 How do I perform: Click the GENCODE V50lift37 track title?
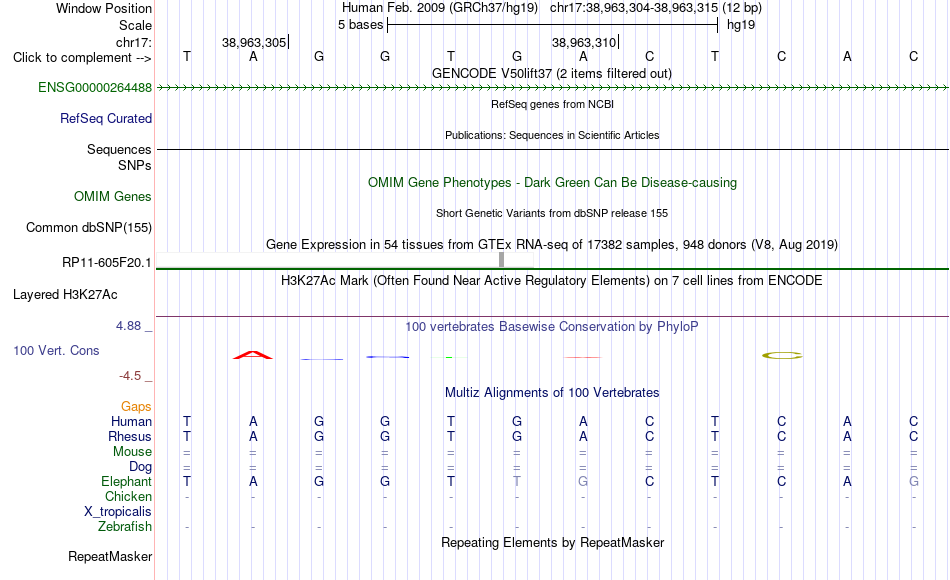(552, 73)
